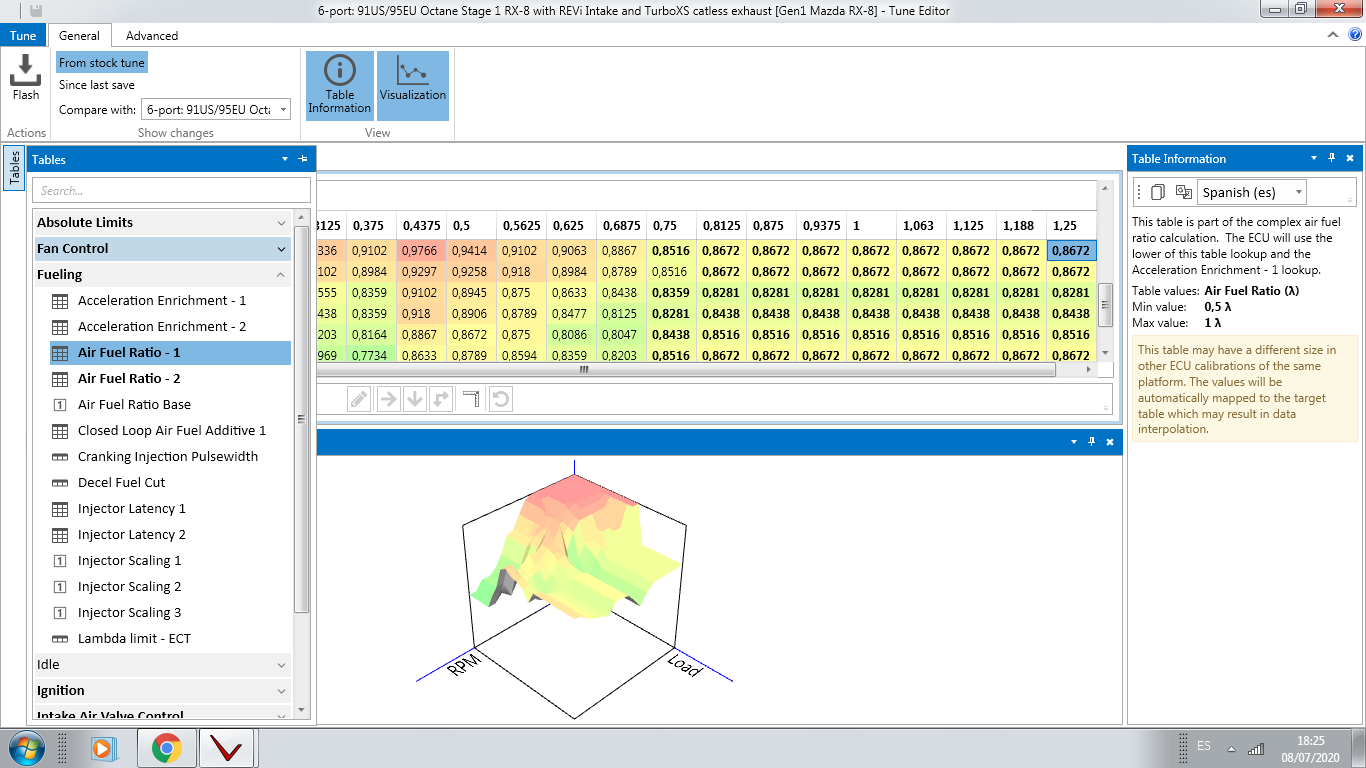
Task: Switch to the General ribbon tab
Action: (x=79, y=35)
